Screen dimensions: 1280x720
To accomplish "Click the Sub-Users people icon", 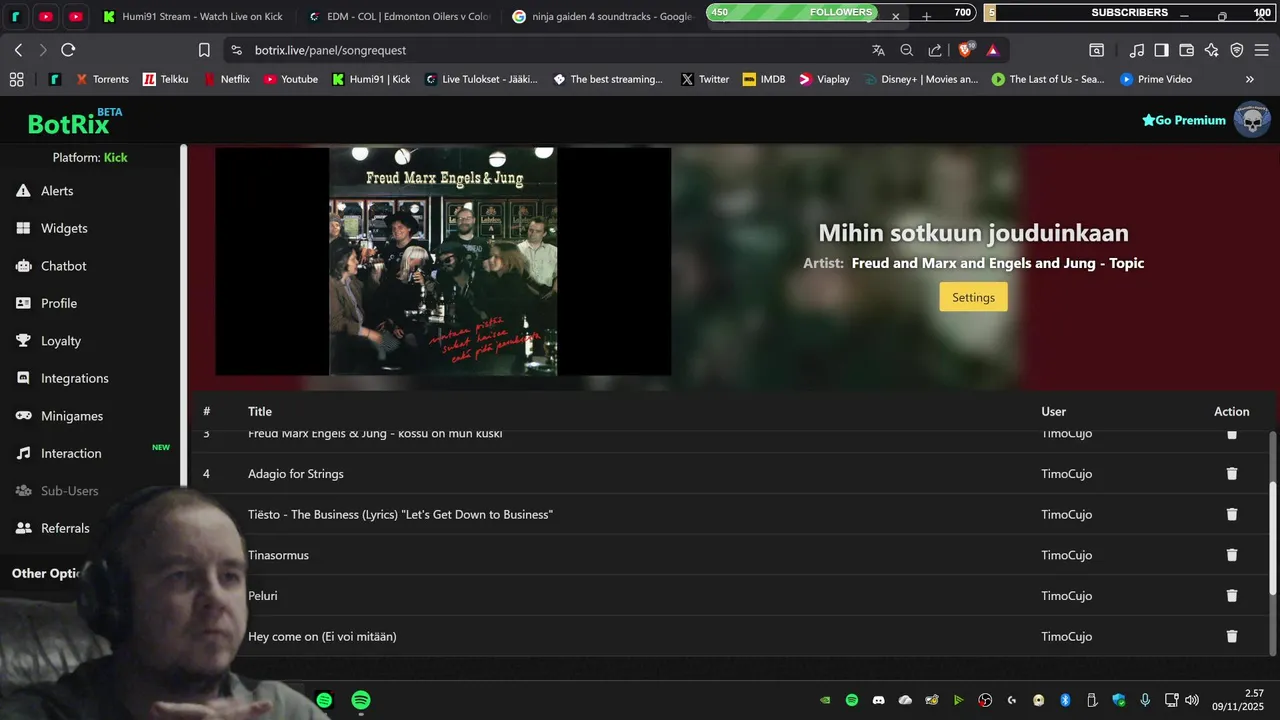I will (x=23, y=491).
